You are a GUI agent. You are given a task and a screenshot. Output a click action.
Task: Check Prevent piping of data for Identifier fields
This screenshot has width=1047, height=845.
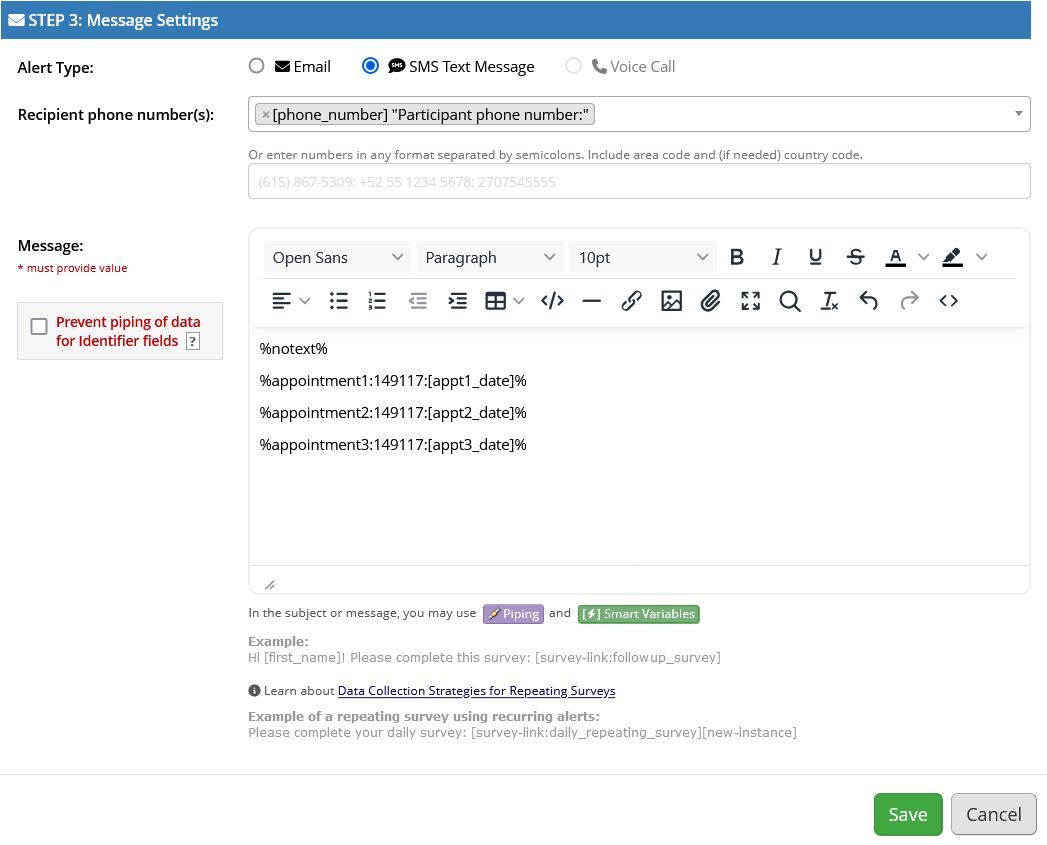39,326
